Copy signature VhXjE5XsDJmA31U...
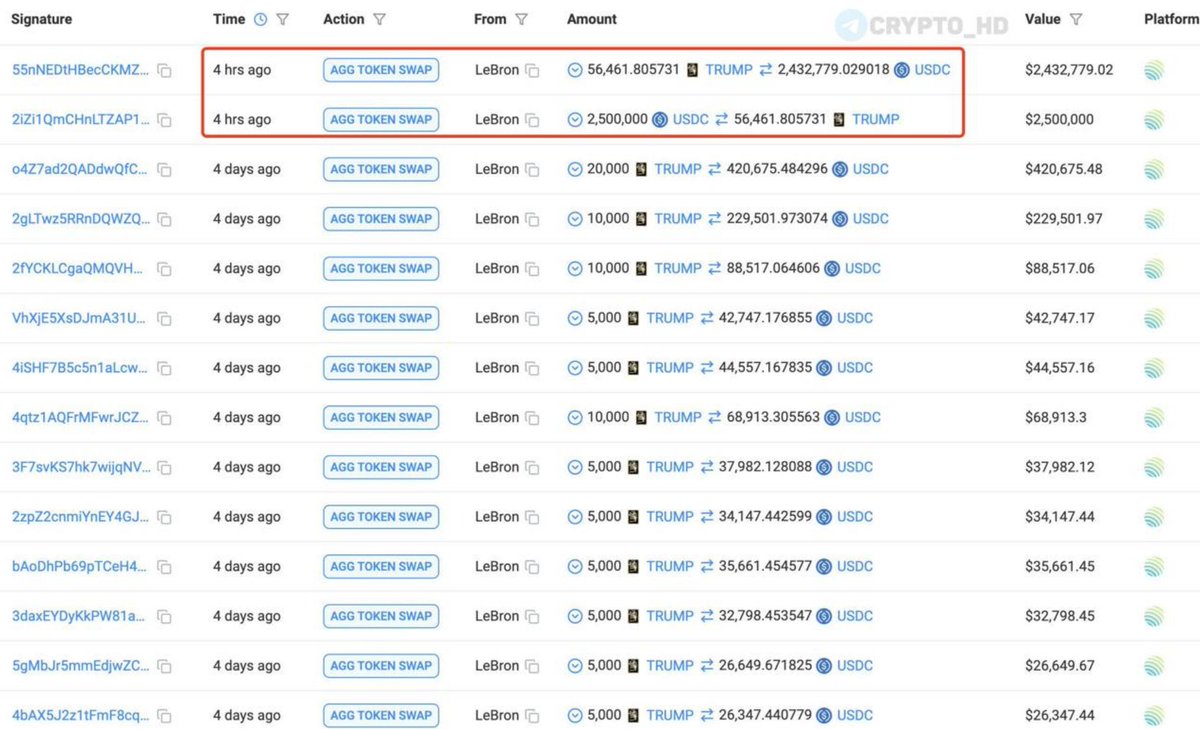Image resolution: width=1200 pixels, height=729 pixels. (164, 319)
